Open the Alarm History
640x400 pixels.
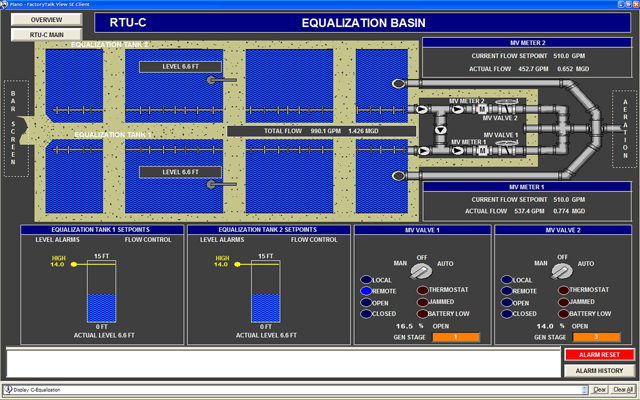597,370
